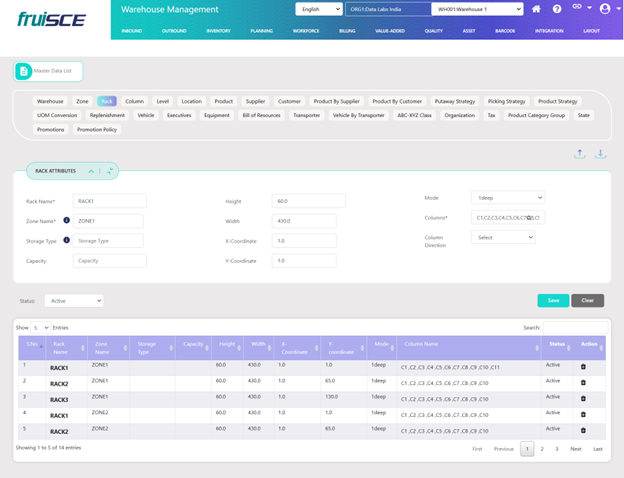Screen dimensions: 624x478
Task: Open the Status dropdown set to Active
Action: tap(73, 300)
